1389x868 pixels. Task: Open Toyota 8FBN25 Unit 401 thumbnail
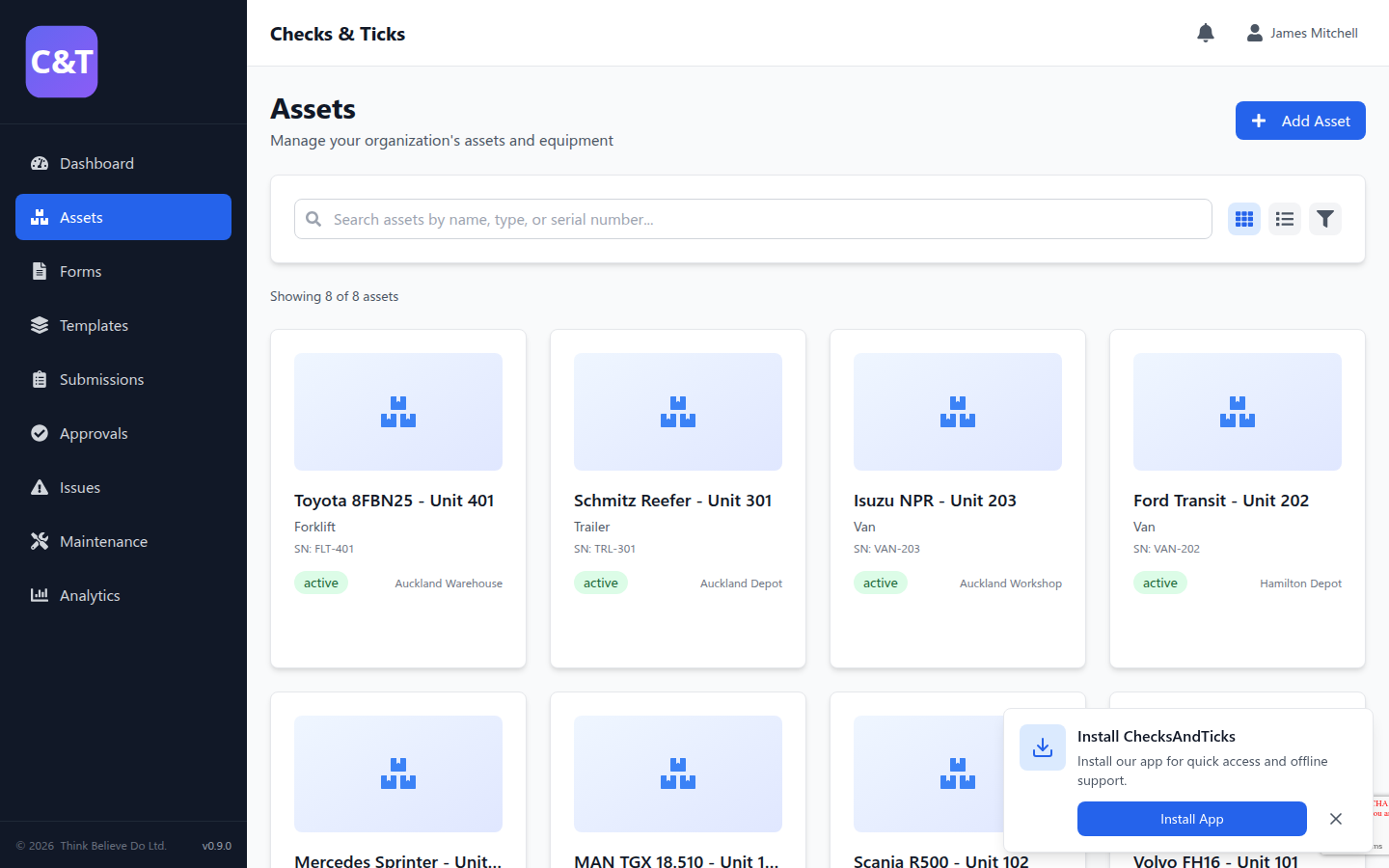click(398, 412)
